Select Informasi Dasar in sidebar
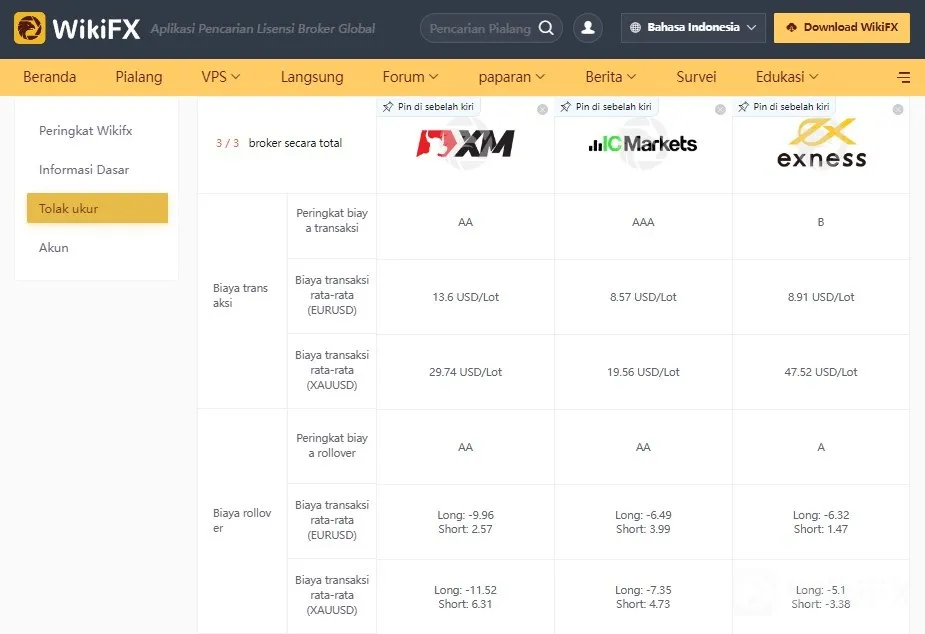 click(84, 169)
